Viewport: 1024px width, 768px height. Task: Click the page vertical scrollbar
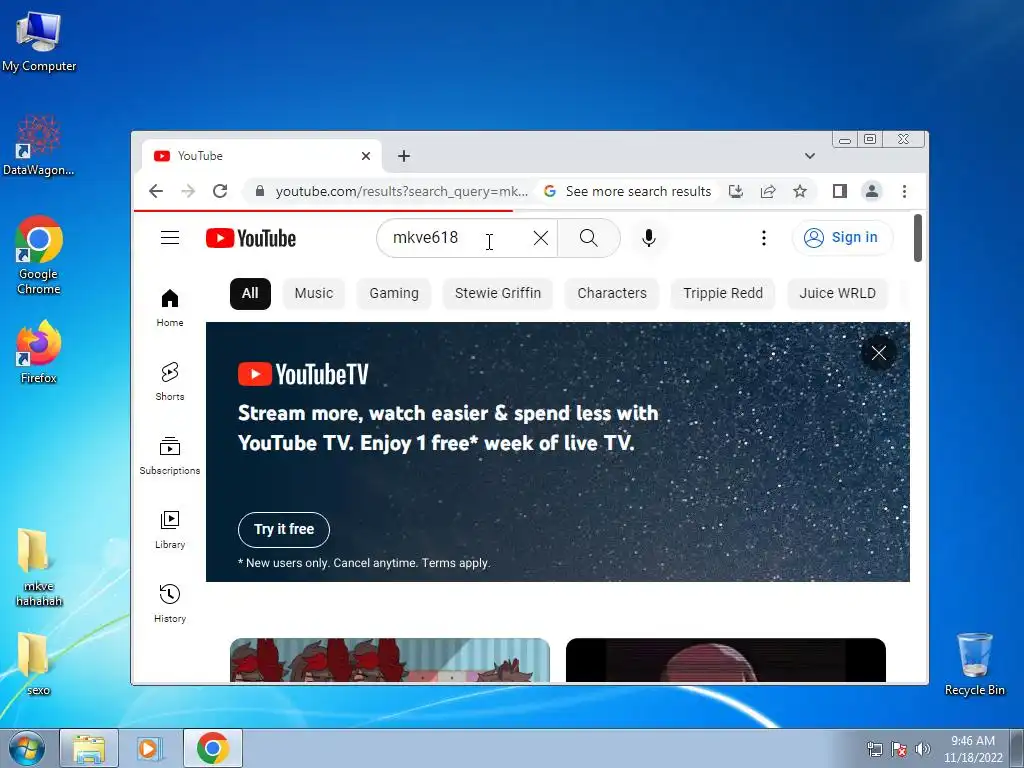[918, 238]
